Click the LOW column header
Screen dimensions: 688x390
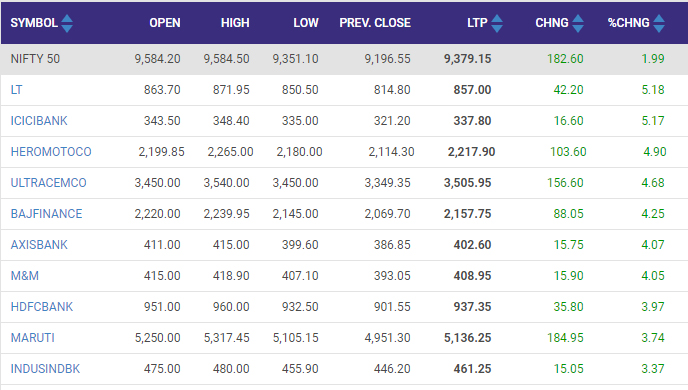point(306,23)
